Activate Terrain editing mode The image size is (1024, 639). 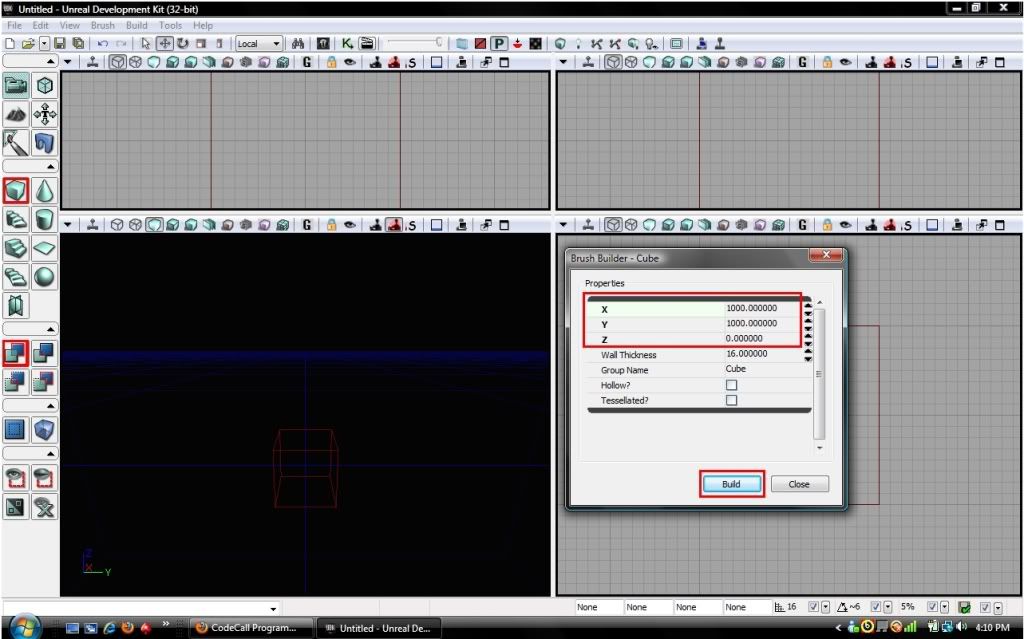pos(16,114)
